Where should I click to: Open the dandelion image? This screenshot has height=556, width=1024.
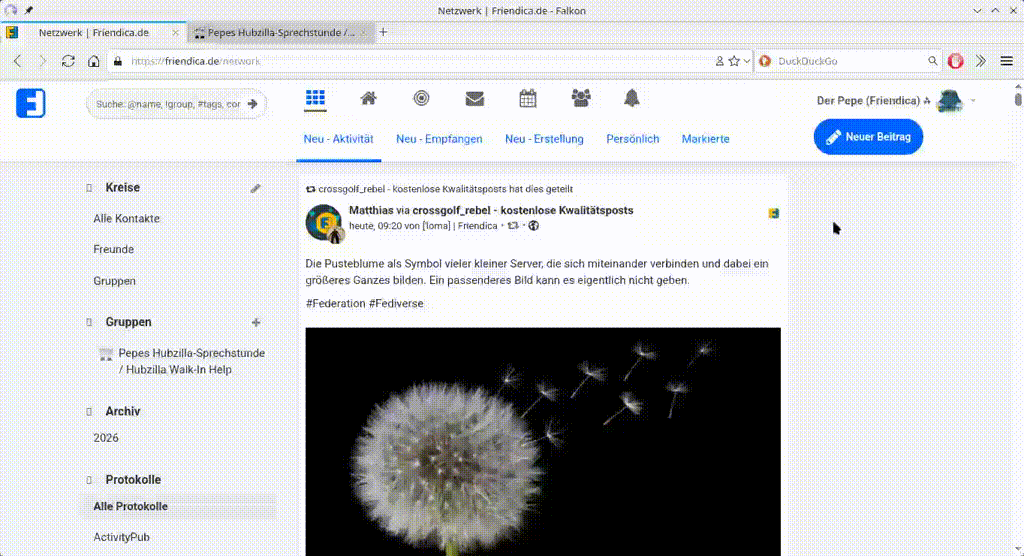click(x=543, y=442)
